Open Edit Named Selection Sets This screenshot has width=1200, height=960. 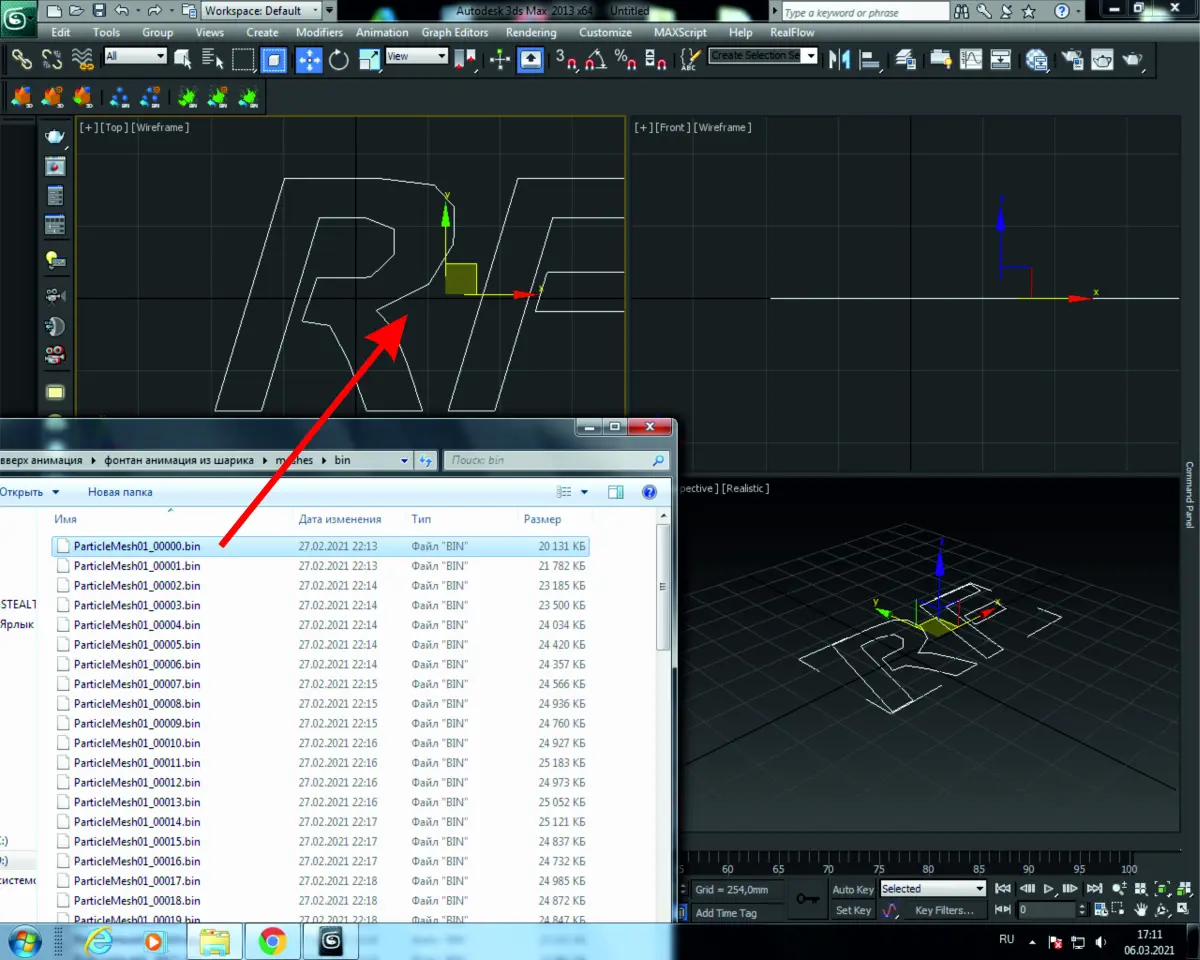point(688,59)
